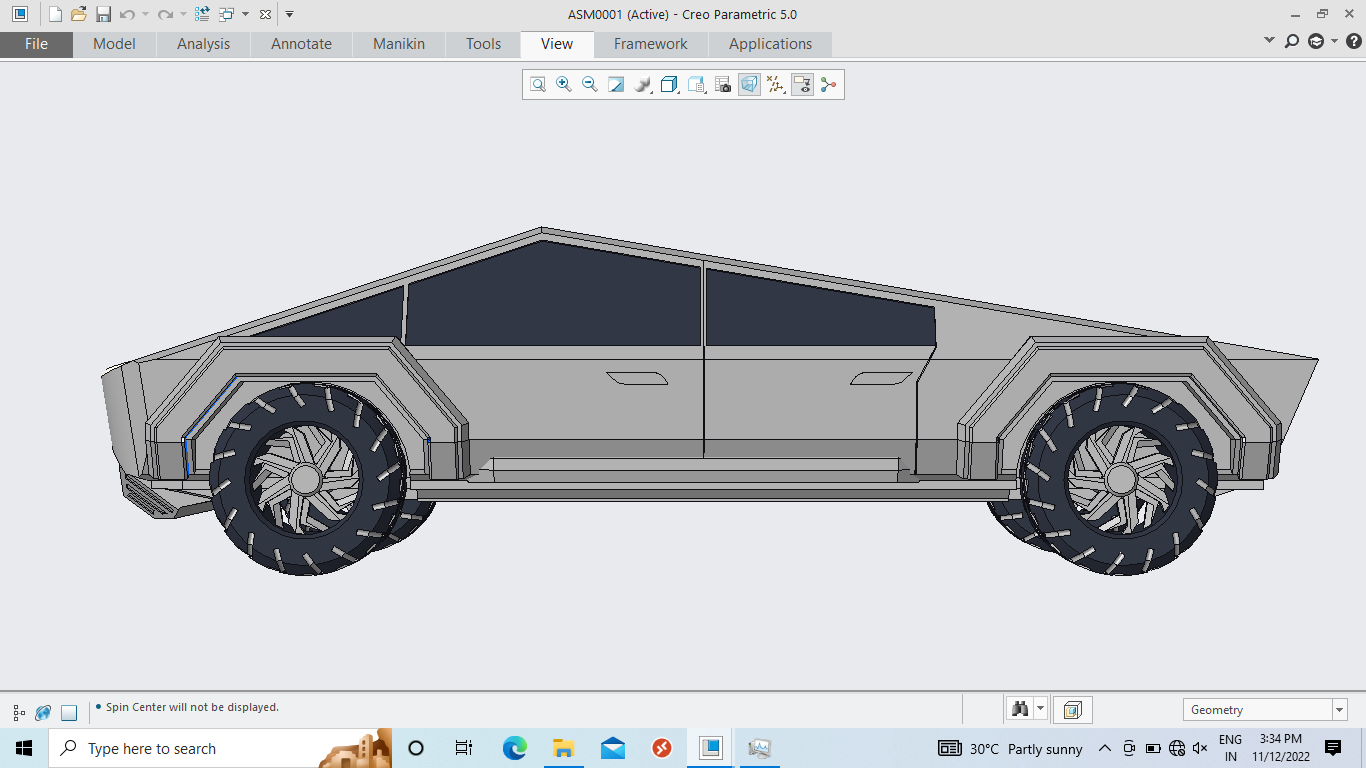Open the File menu
This screenshot has height=768, width=1366.
36,44
